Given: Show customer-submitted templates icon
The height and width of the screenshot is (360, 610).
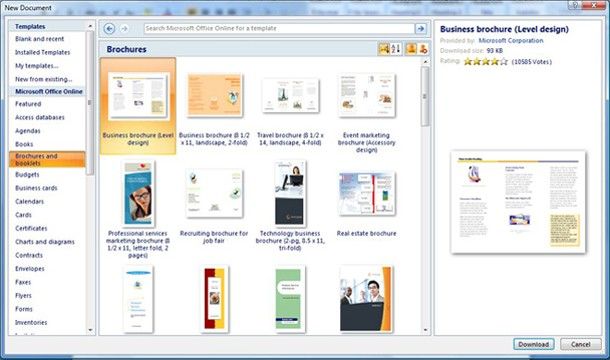Looking at the screenshot, I should click(411, 49).
